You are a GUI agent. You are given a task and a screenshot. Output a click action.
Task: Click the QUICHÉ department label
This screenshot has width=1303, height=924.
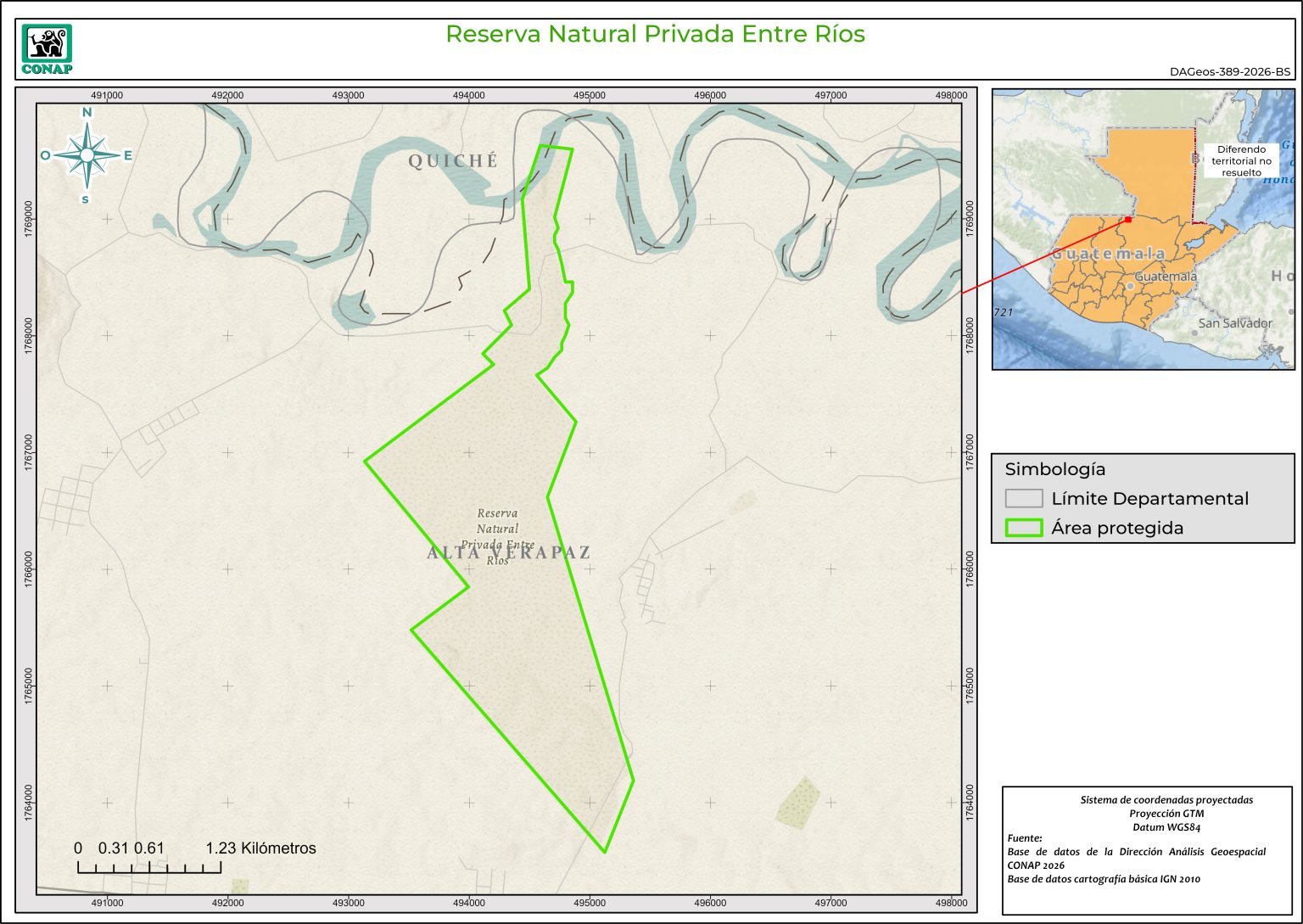click(453, 160)
